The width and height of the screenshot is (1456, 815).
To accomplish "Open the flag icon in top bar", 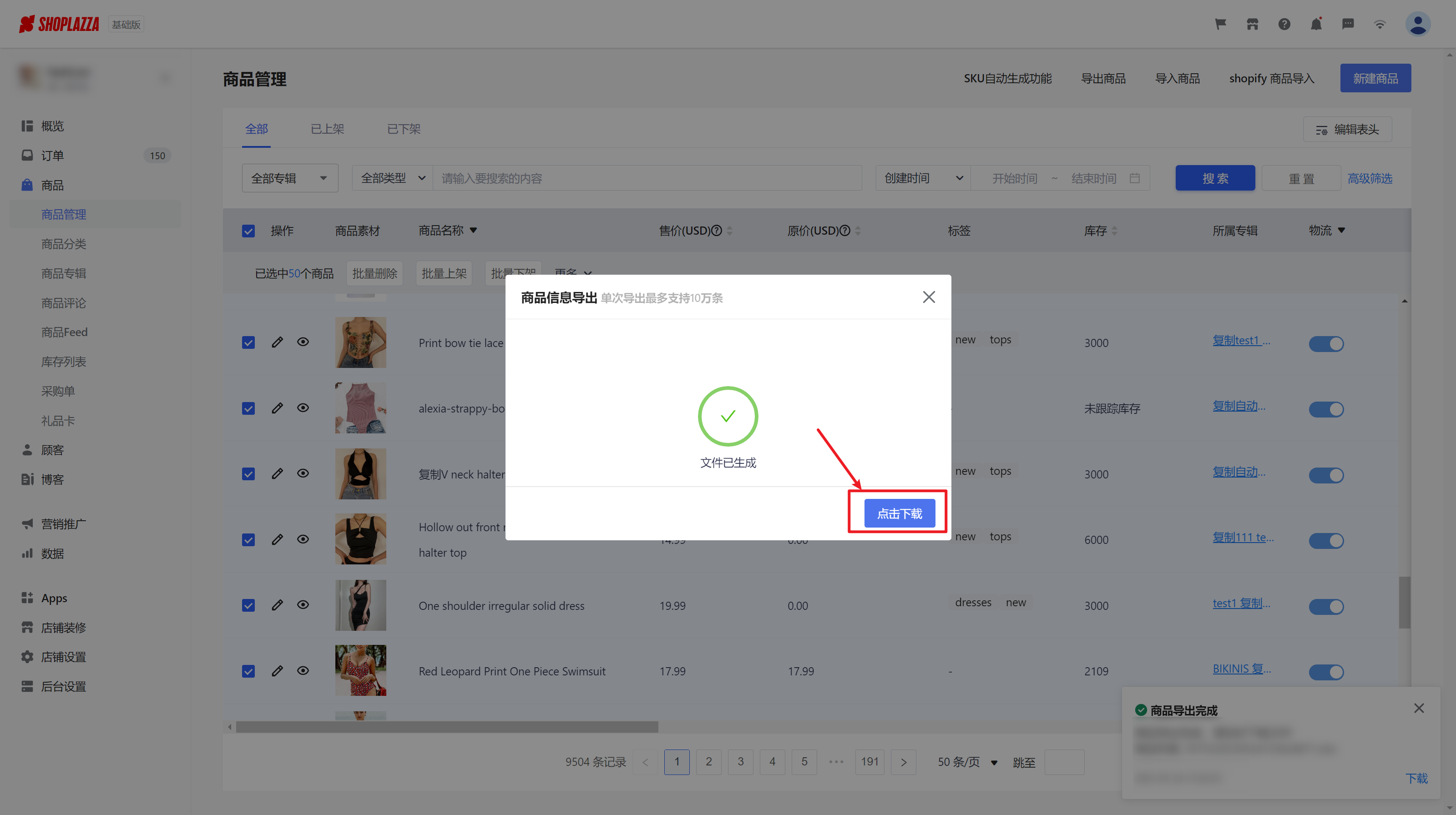I will pos(1221,24).
